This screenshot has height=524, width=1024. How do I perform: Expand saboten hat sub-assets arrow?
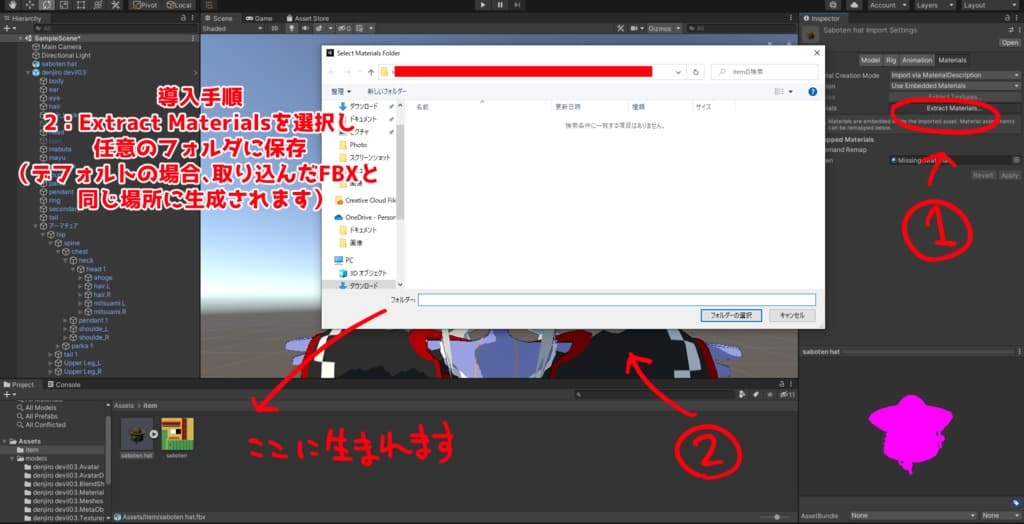[154, 433]
